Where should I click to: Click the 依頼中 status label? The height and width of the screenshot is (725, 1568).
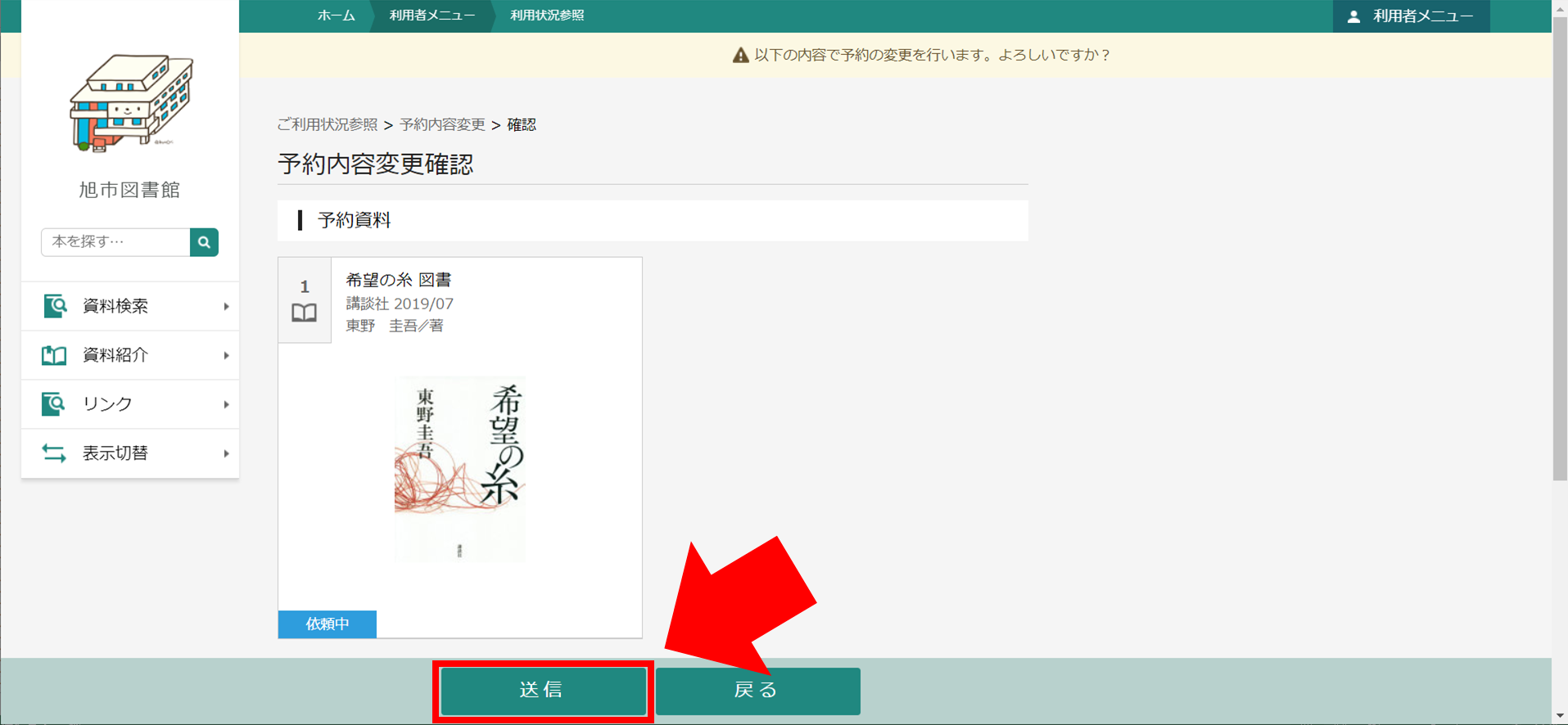(328, 624)
